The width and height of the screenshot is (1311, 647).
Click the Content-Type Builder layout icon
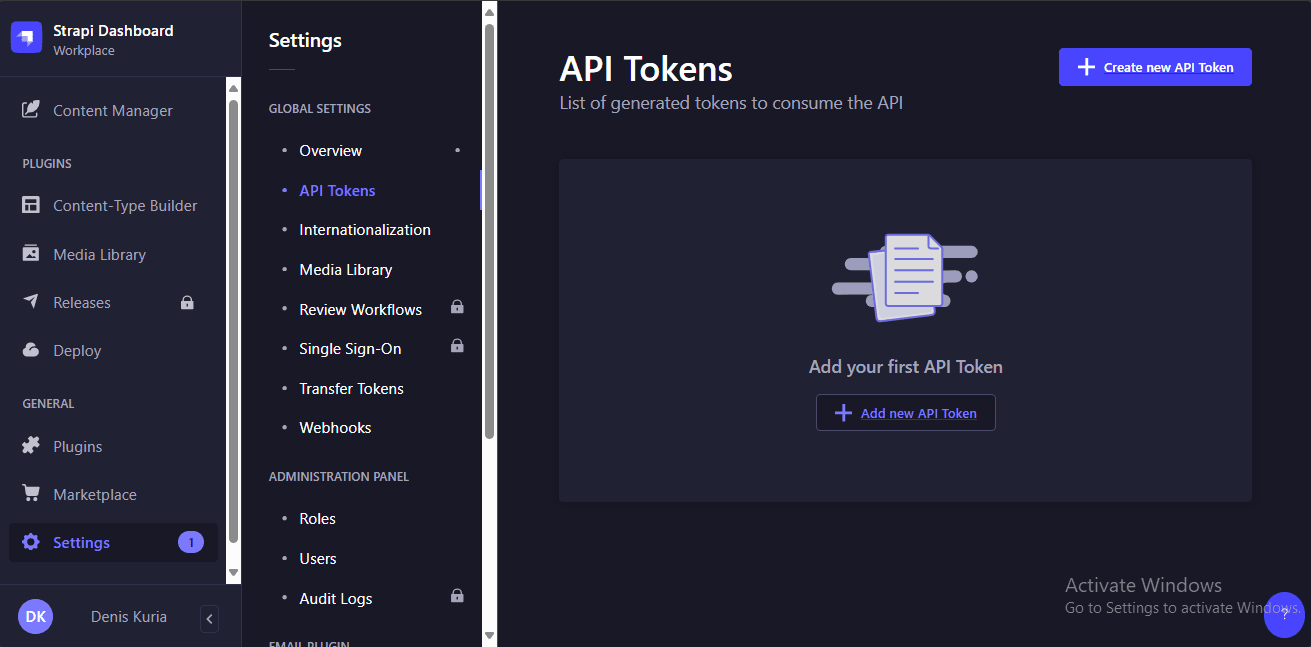tap(31, 205)
